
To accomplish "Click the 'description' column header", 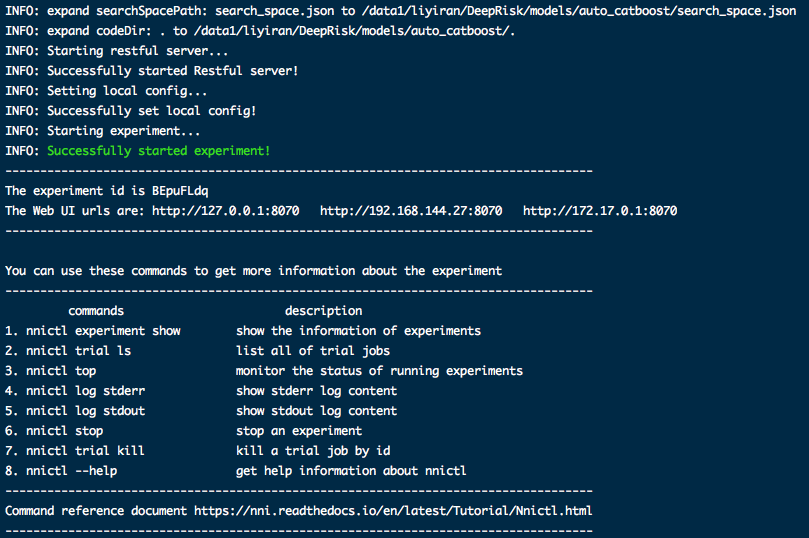I will (323, 311).
